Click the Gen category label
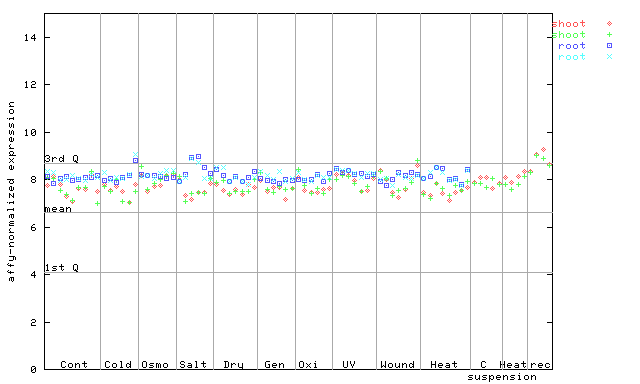640x384 pixels. 274,364
